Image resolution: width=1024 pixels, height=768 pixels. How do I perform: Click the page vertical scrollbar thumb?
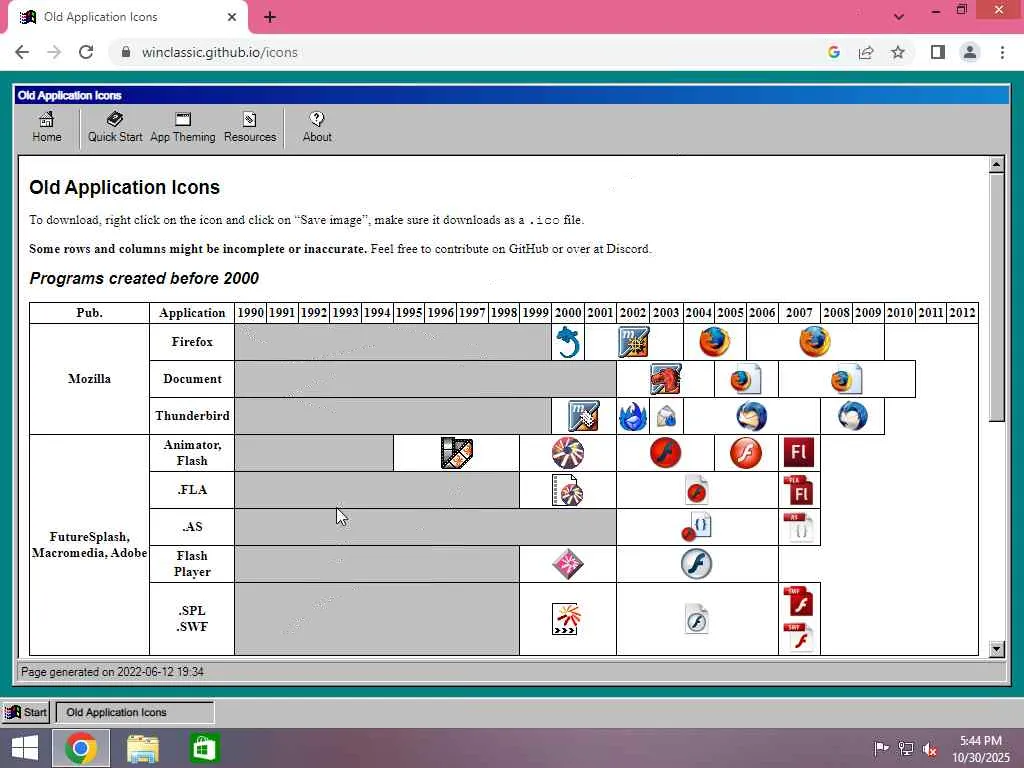pos(996,297)
